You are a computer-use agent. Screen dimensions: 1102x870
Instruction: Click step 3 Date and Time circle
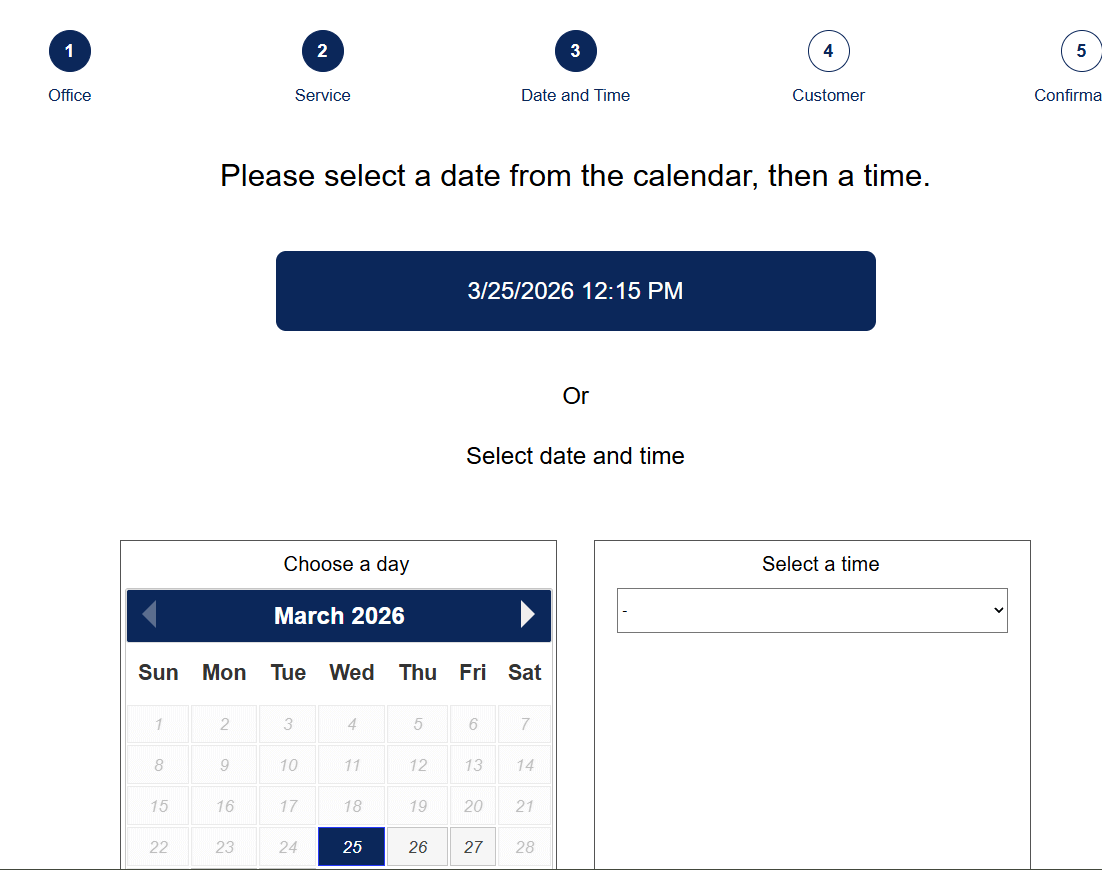(575, 51)
